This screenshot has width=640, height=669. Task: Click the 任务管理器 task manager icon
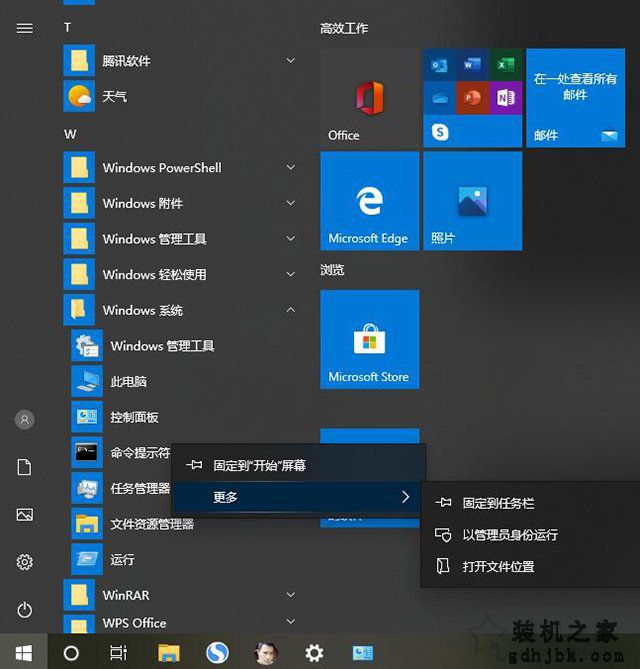87,488
